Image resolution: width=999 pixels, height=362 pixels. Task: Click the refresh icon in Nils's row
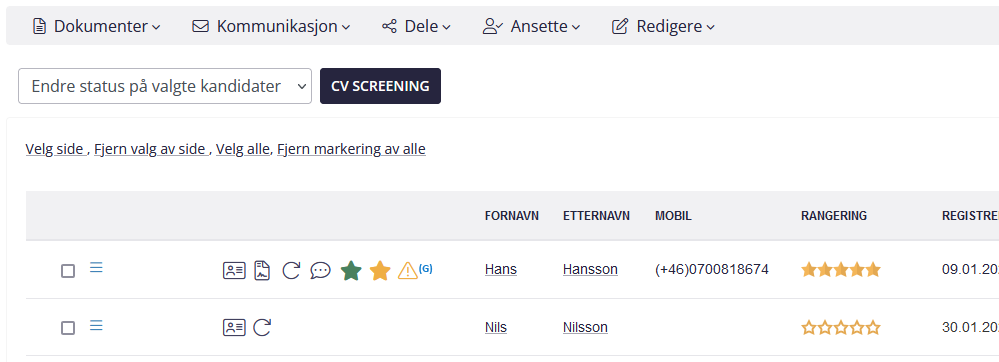[x=262, y=328]
